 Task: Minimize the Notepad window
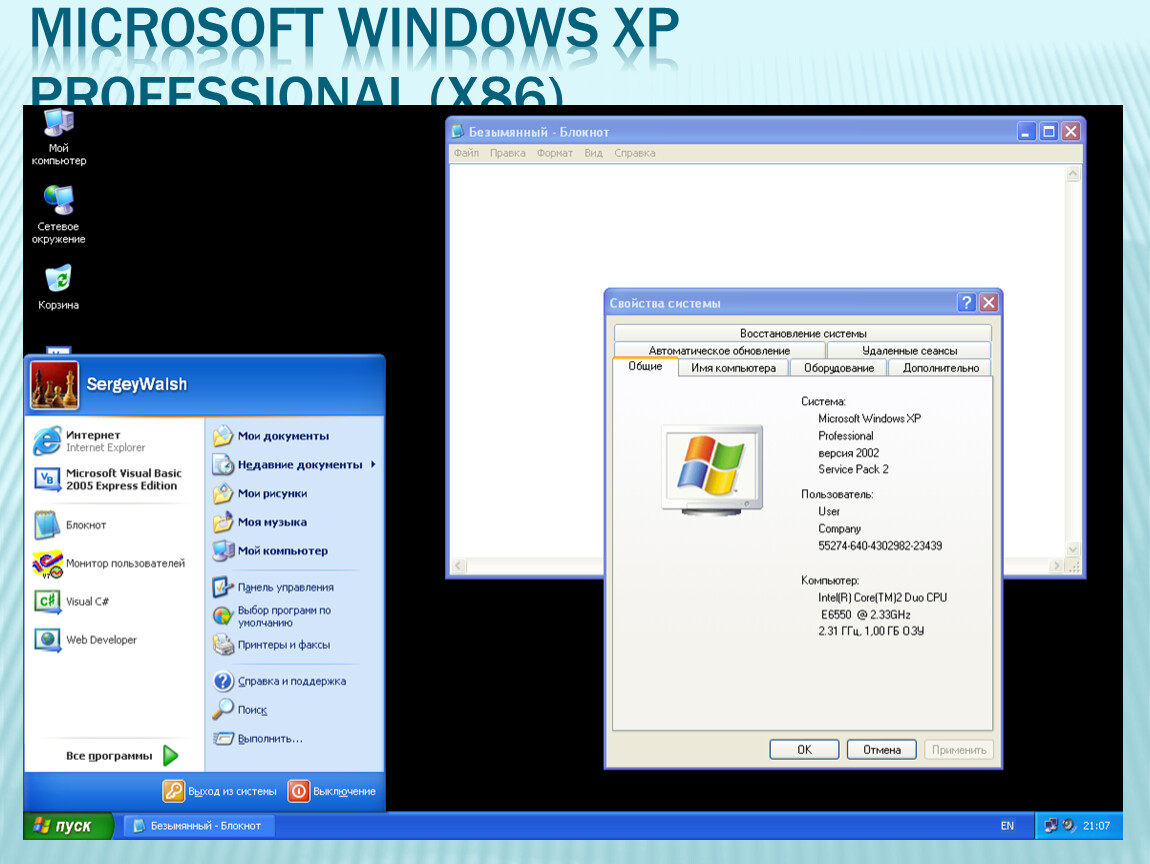click(1027, 131)
